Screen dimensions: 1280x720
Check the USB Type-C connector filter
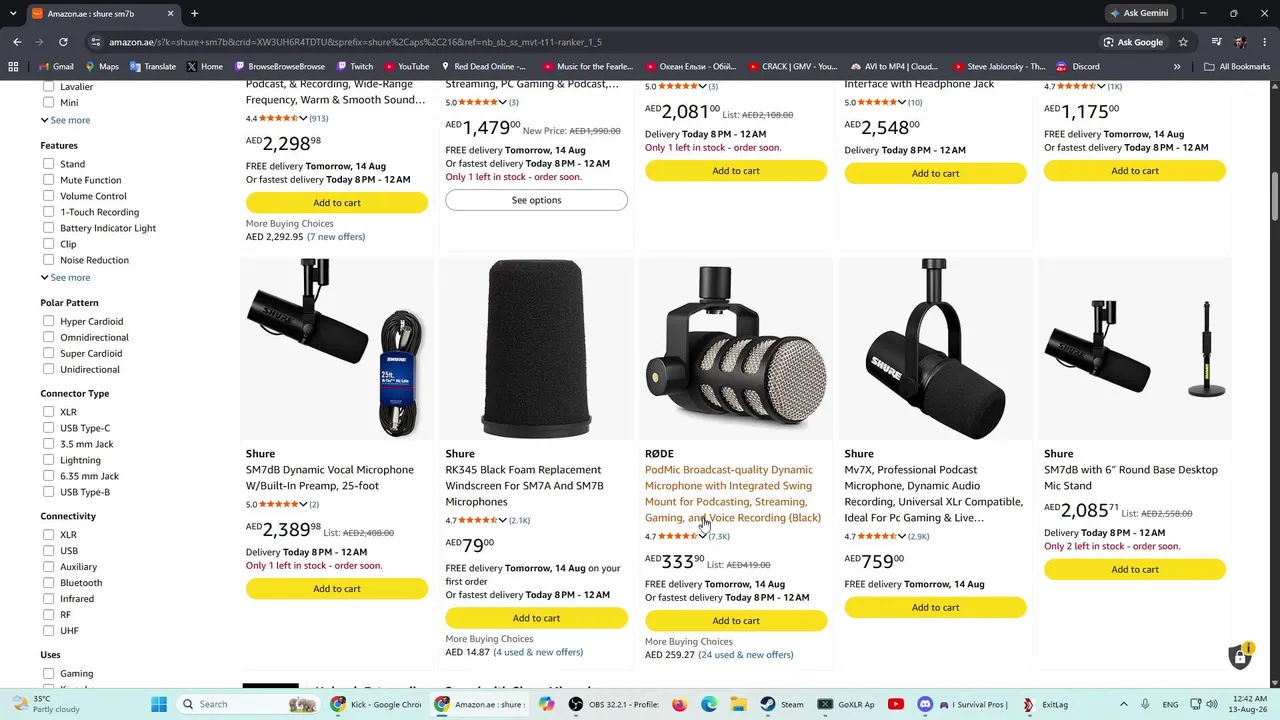tap(48, 428)
